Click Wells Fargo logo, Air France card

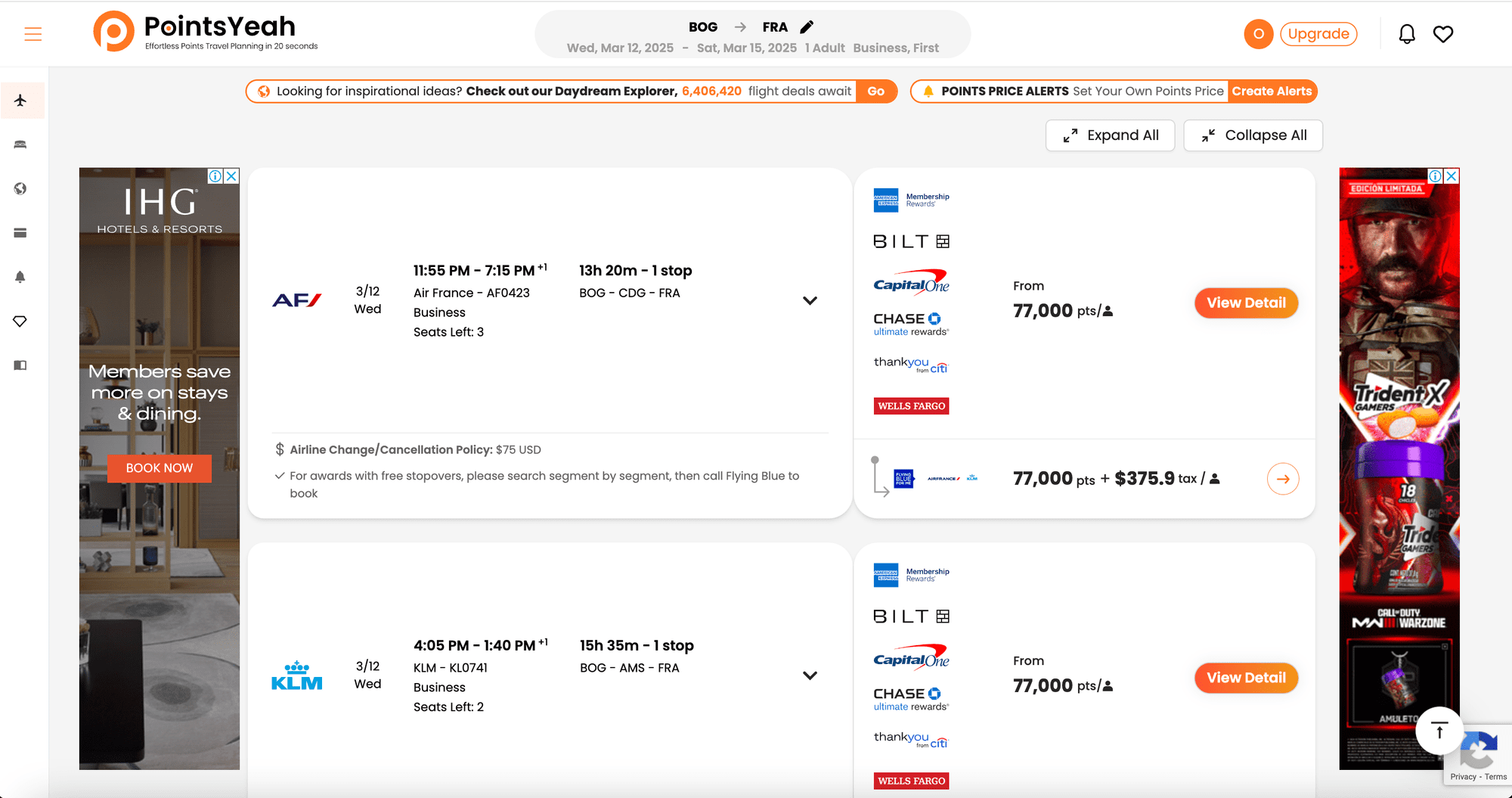[x=911, y=406]
